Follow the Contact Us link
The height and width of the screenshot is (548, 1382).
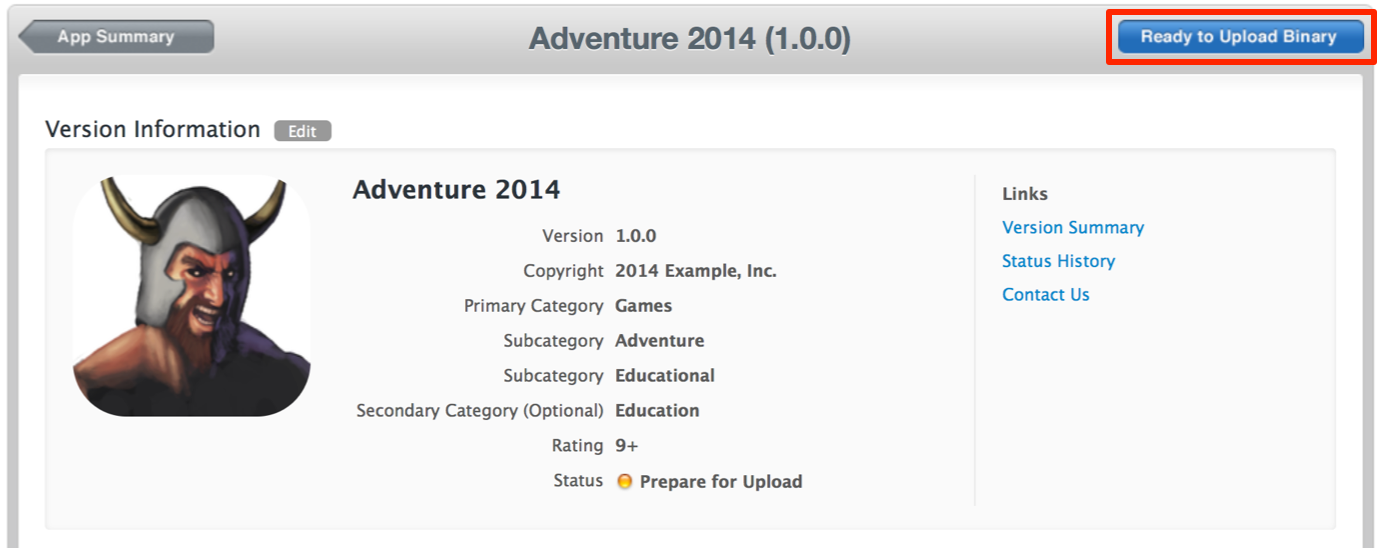point(1046,295)
